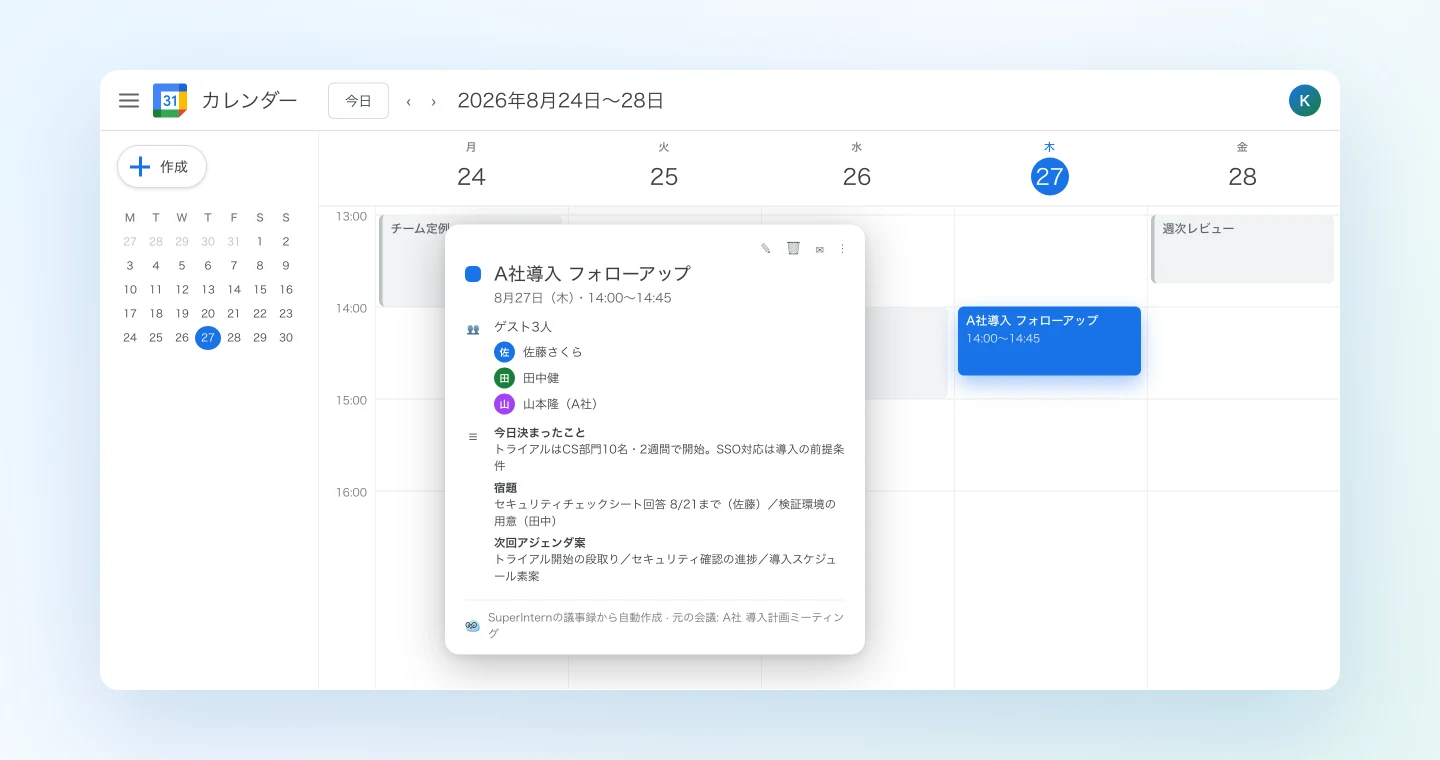
Task: Open the three-dot options in event popup
Action: coord(842,248)
